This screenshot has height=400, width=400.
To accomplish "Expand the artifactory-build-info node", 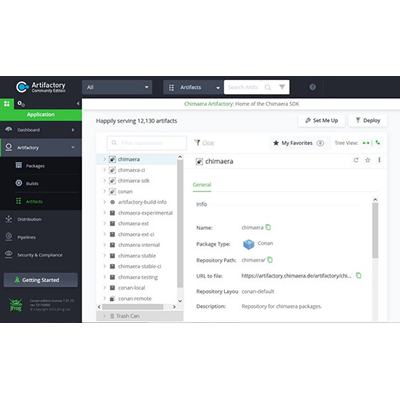I will click(104, 202).
